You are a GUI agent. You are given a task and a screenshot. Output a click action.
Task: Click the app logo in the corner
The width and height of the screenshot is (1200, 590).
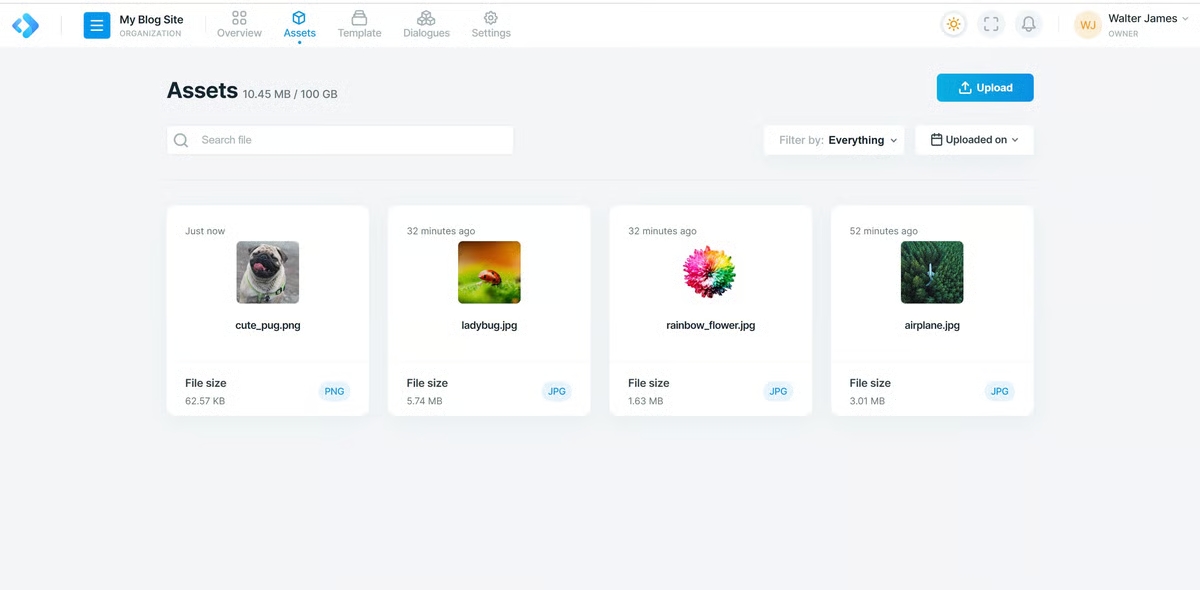pos(24,24)
